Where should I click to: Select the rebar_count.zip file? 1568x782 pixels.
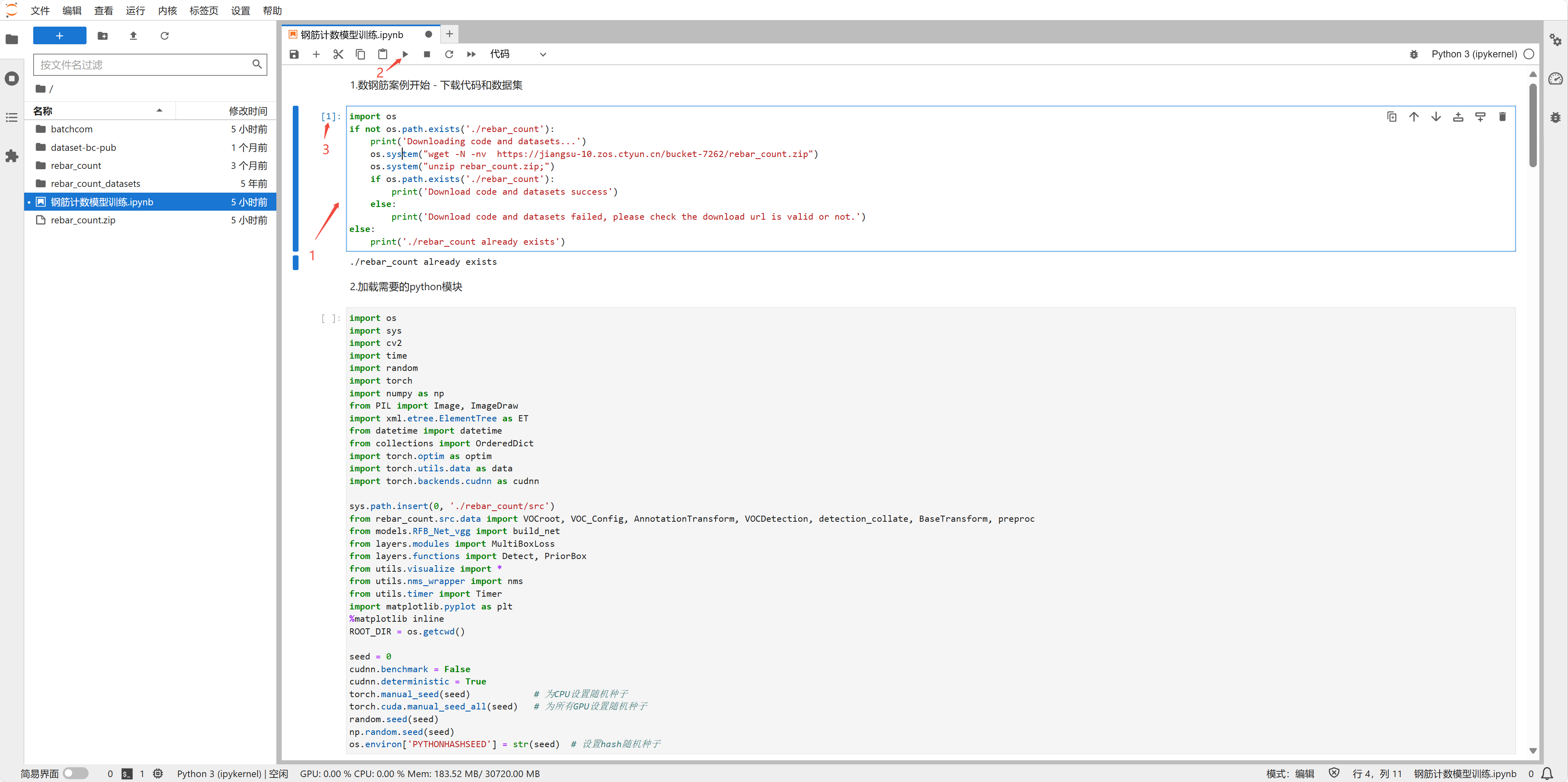pyautogui.click(x=150, y=221)
